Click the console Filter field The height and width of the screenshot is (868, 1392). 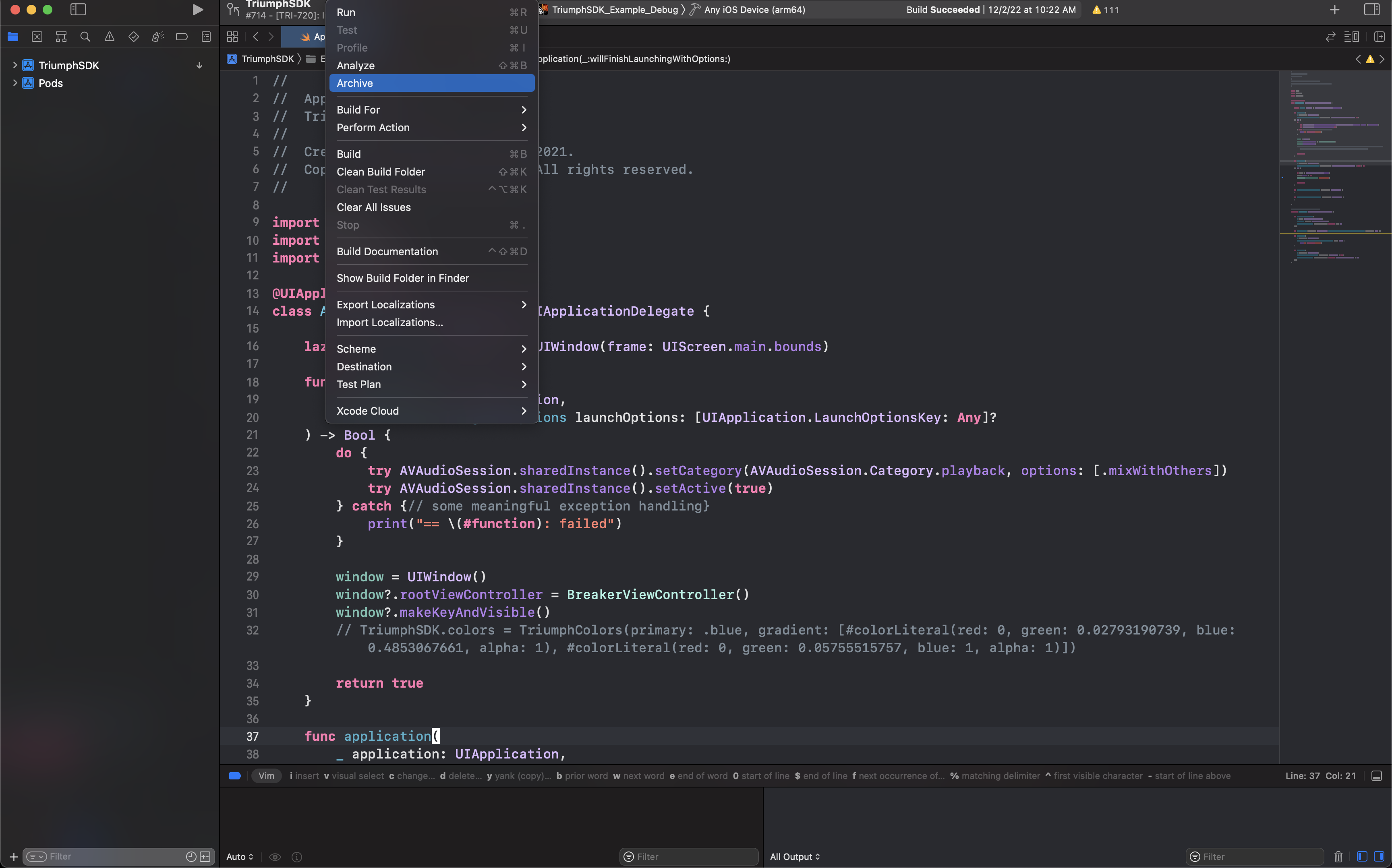point(1255,856)
